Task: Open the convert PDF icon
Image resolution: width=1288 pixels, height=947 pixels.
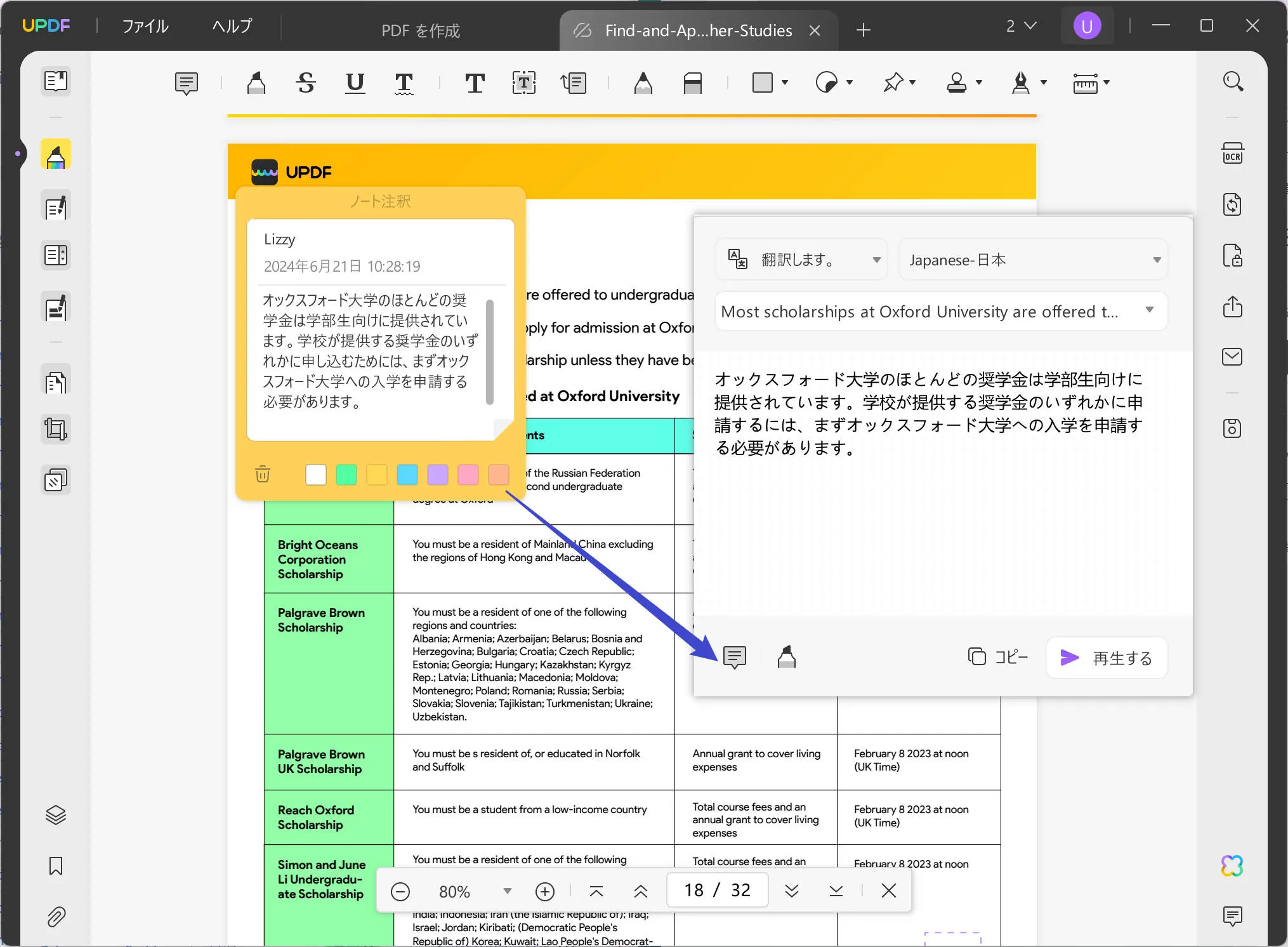Action: [x=1232, y=205]
